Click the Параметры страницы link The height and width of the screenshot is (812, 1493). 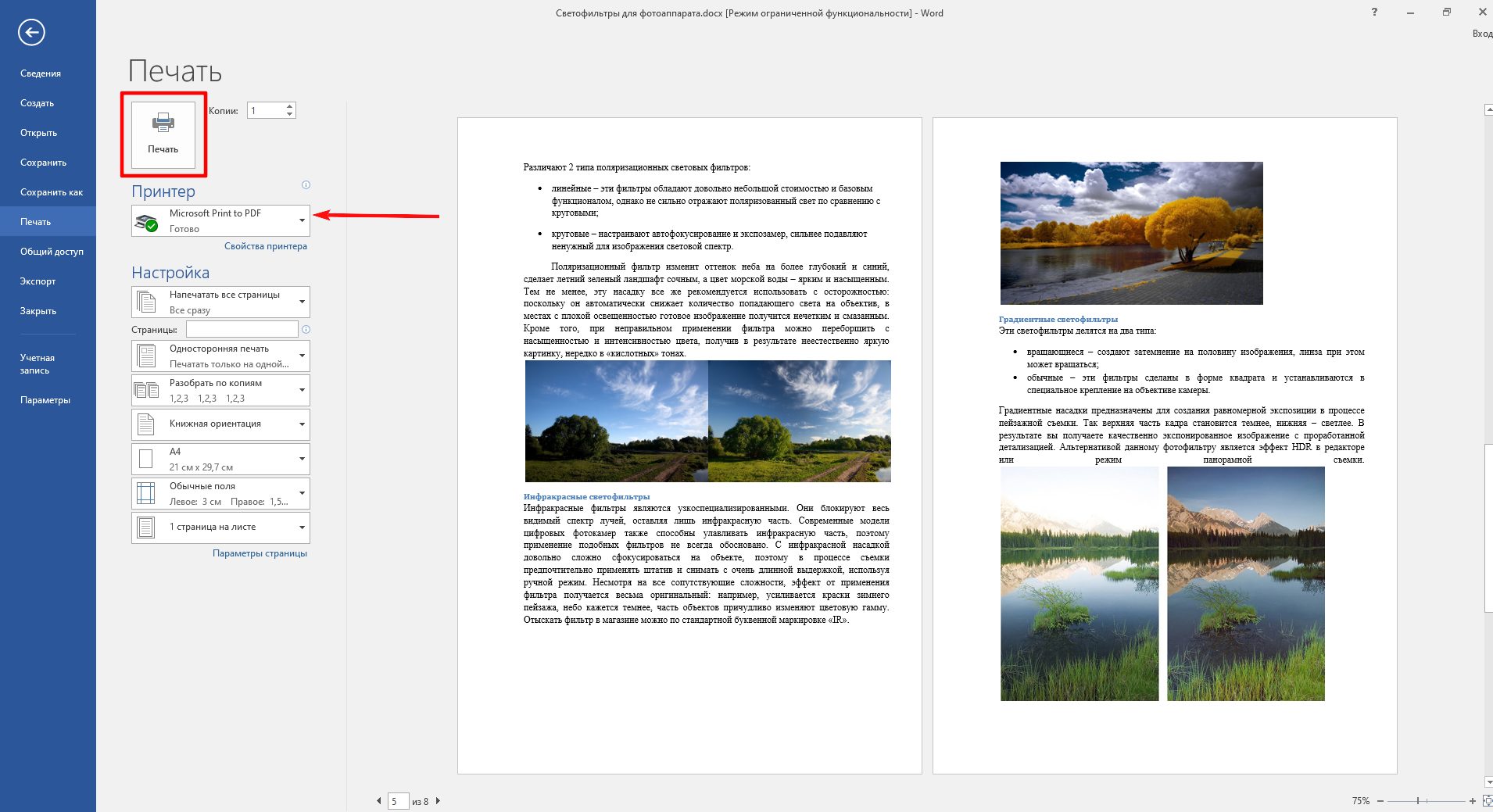click(260, 553)
